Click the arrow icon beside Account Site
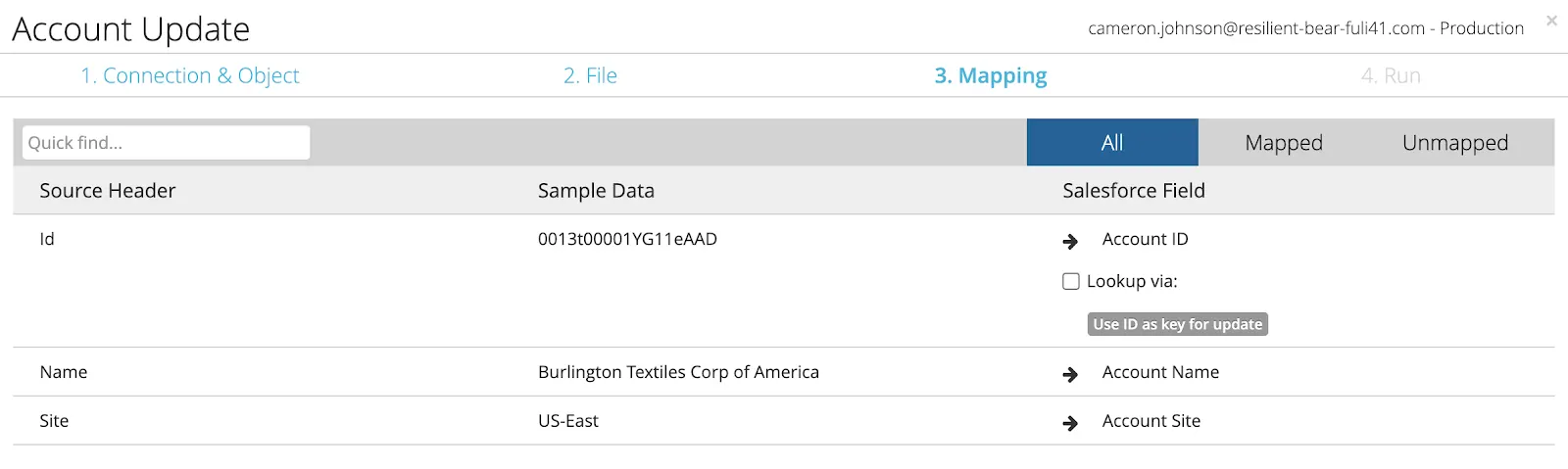This screenshot has height=469, width=1568. click(1070, 423)
